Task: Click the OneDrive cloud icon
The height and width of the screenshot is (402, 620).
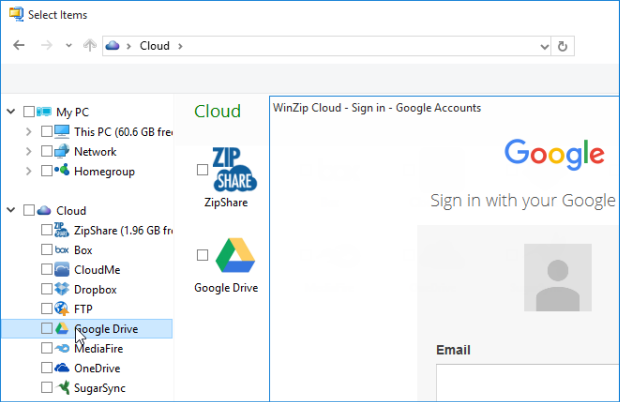Action: [62, 368]
